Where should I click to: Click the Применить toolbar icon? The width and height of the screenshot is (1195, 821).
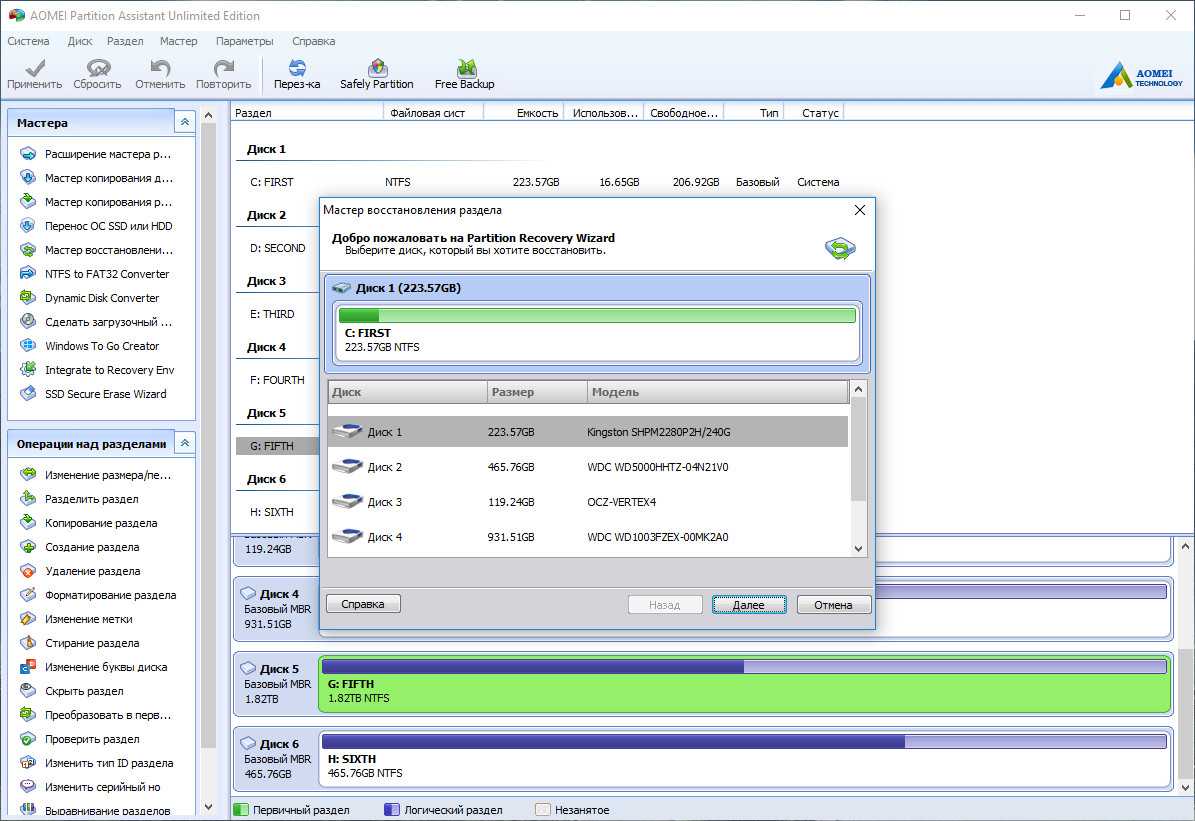(34, 68)
